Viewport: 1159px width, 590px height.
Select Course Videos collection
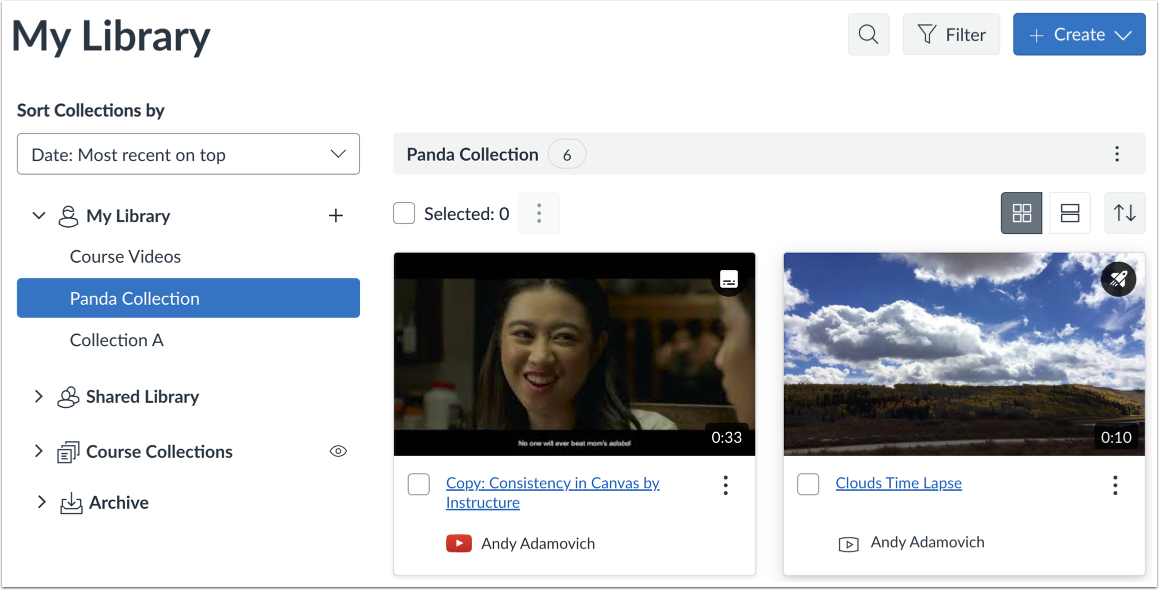(125, 257)
